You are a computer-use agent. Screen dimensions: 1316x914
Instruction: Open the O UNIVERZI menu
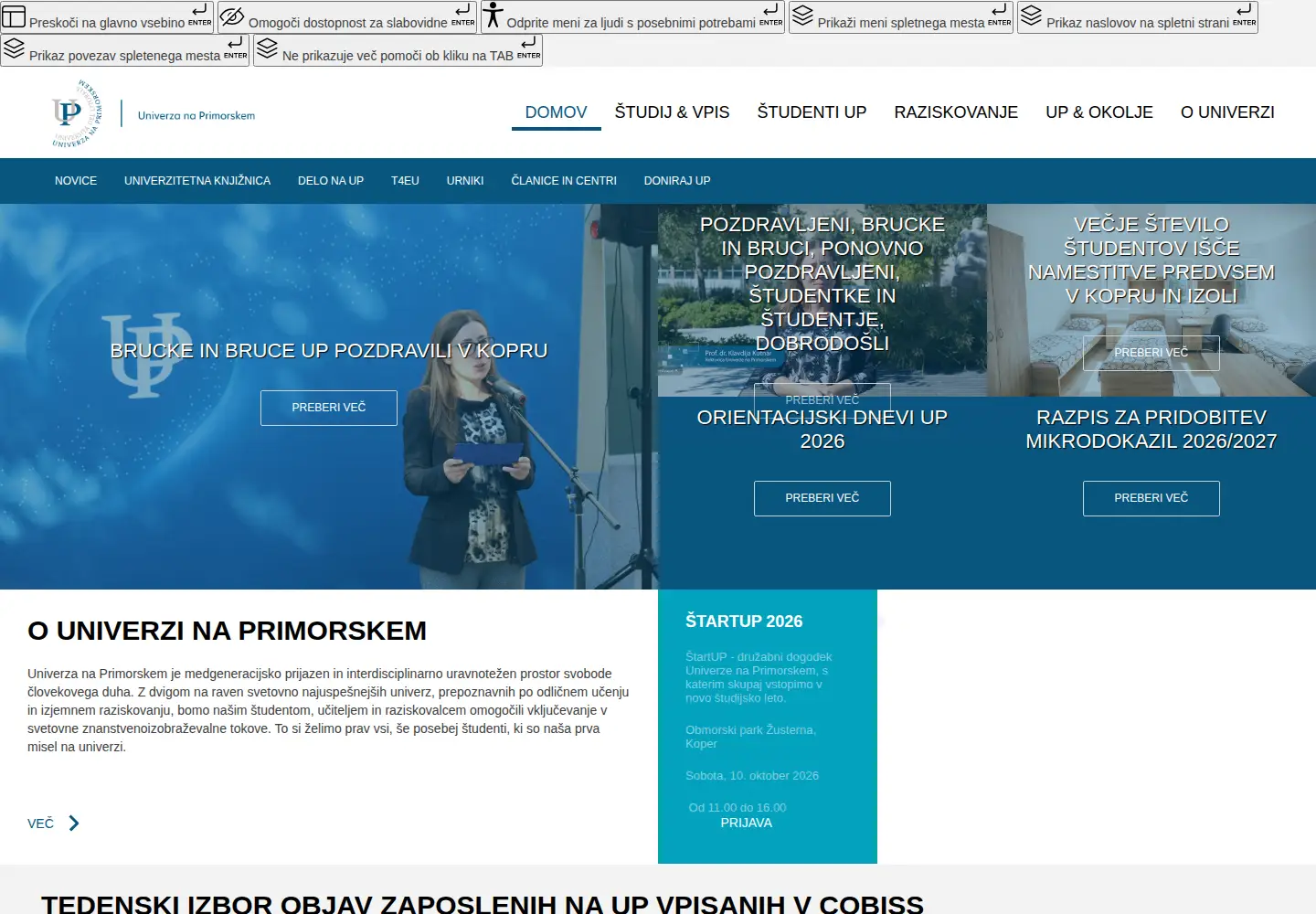click(1227, 112)
